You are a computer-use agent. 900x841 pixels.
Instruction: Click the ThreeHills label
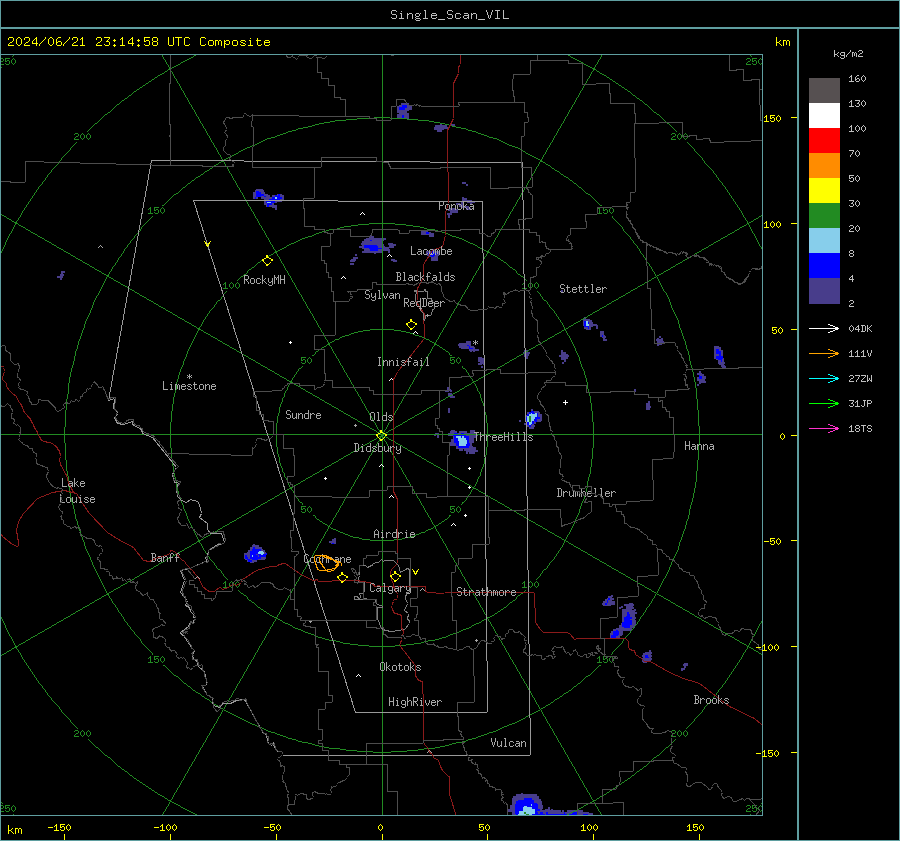(503, 437)
